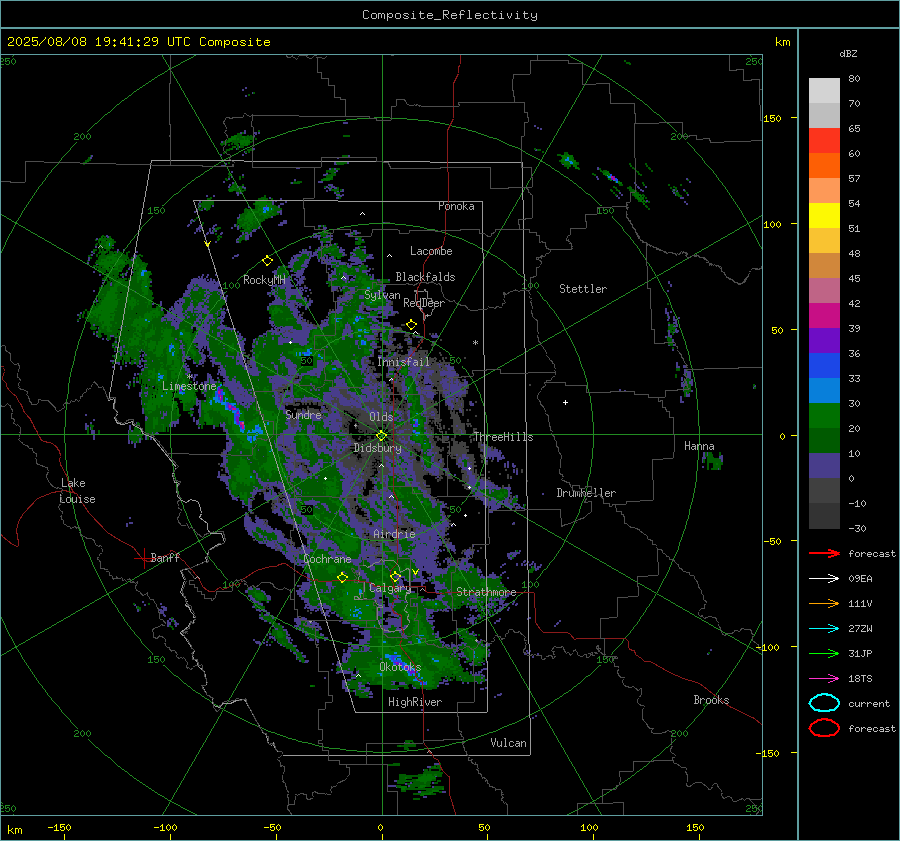This screenshot has height=841, width=900.
Task: Click the Lacombe label
Action: coord(431,251)
